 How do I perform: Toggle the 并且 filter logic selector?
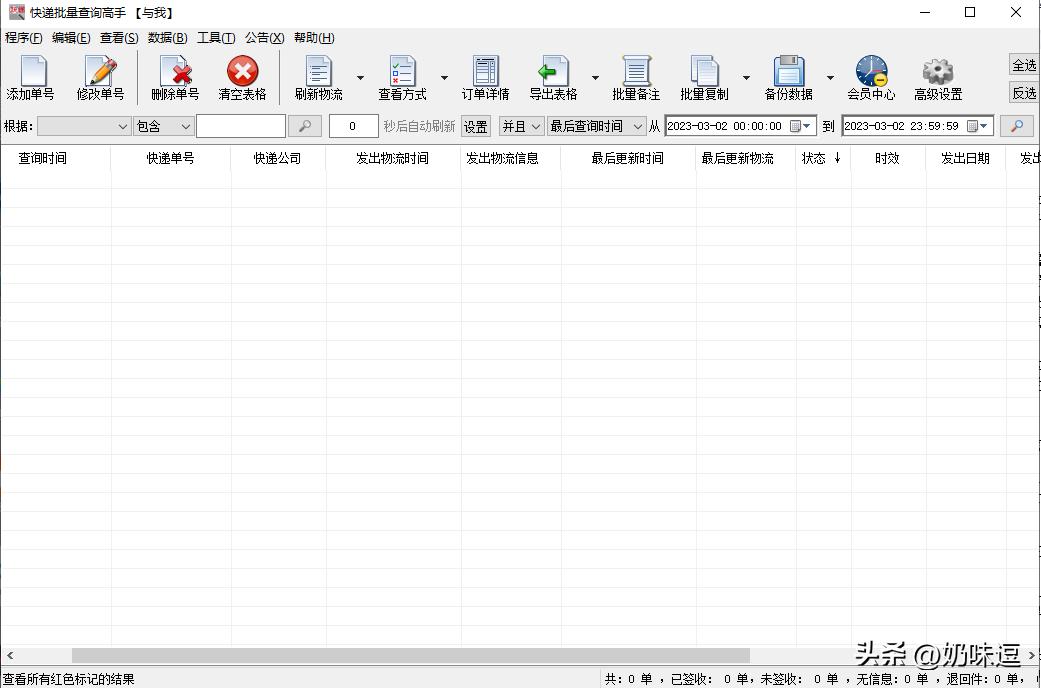coord(521,126)
